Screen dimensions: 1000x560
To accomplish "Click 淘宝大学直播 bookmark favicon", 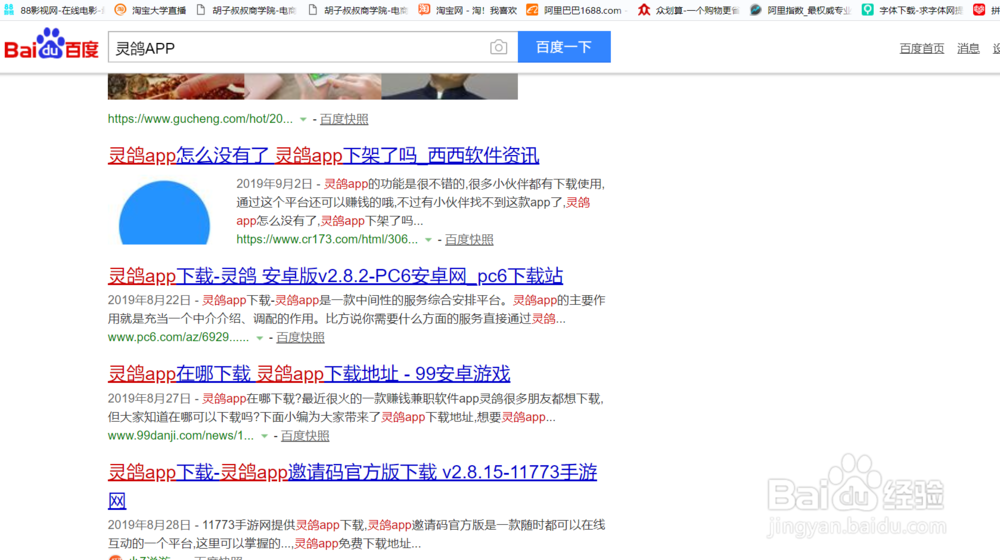I will [120, 10].
